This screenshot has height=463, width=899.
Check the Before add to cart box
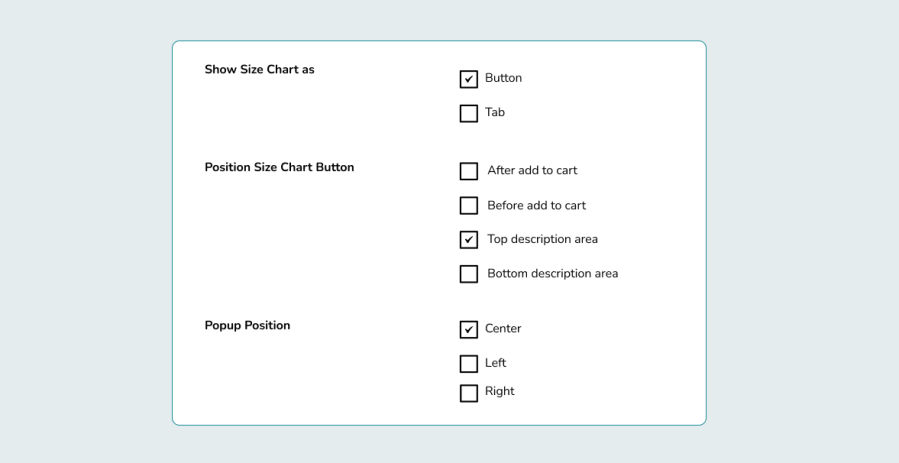point(468,206)
